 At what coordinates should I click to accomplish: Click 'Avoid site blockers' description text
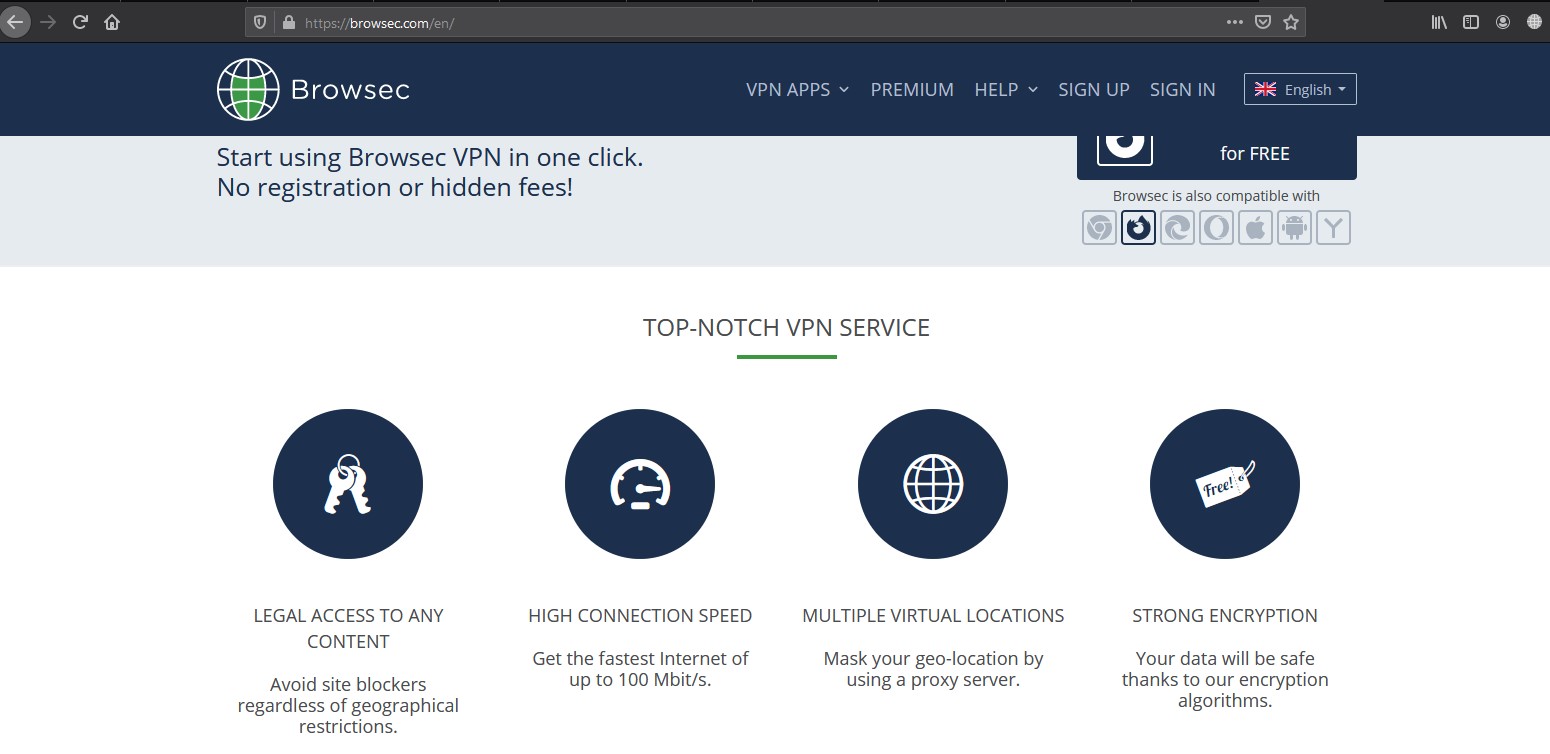[x=348, y=705]
